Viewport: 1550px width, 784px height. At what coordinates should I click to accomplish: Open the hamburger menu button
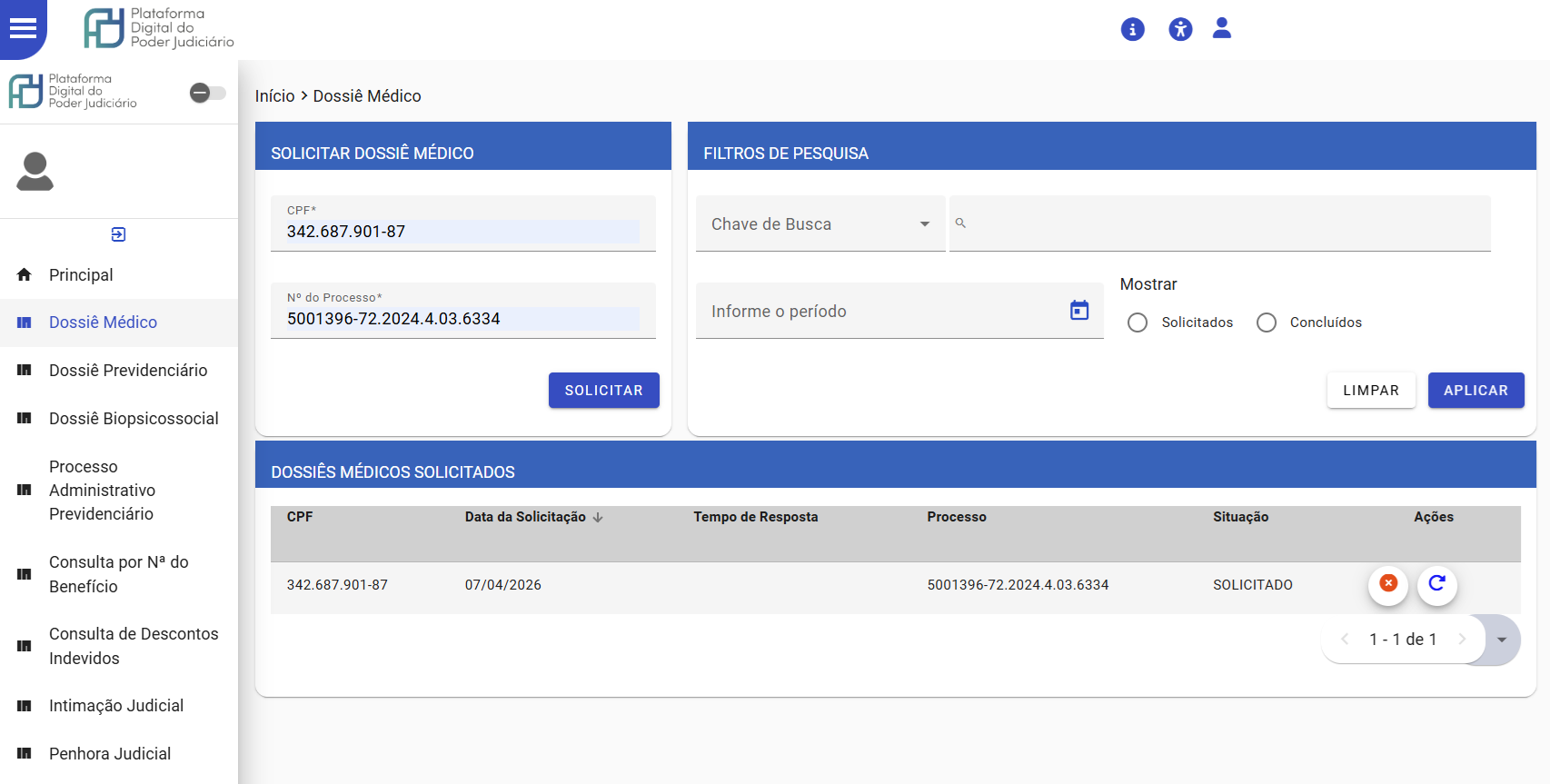click(x=23, y=28)
